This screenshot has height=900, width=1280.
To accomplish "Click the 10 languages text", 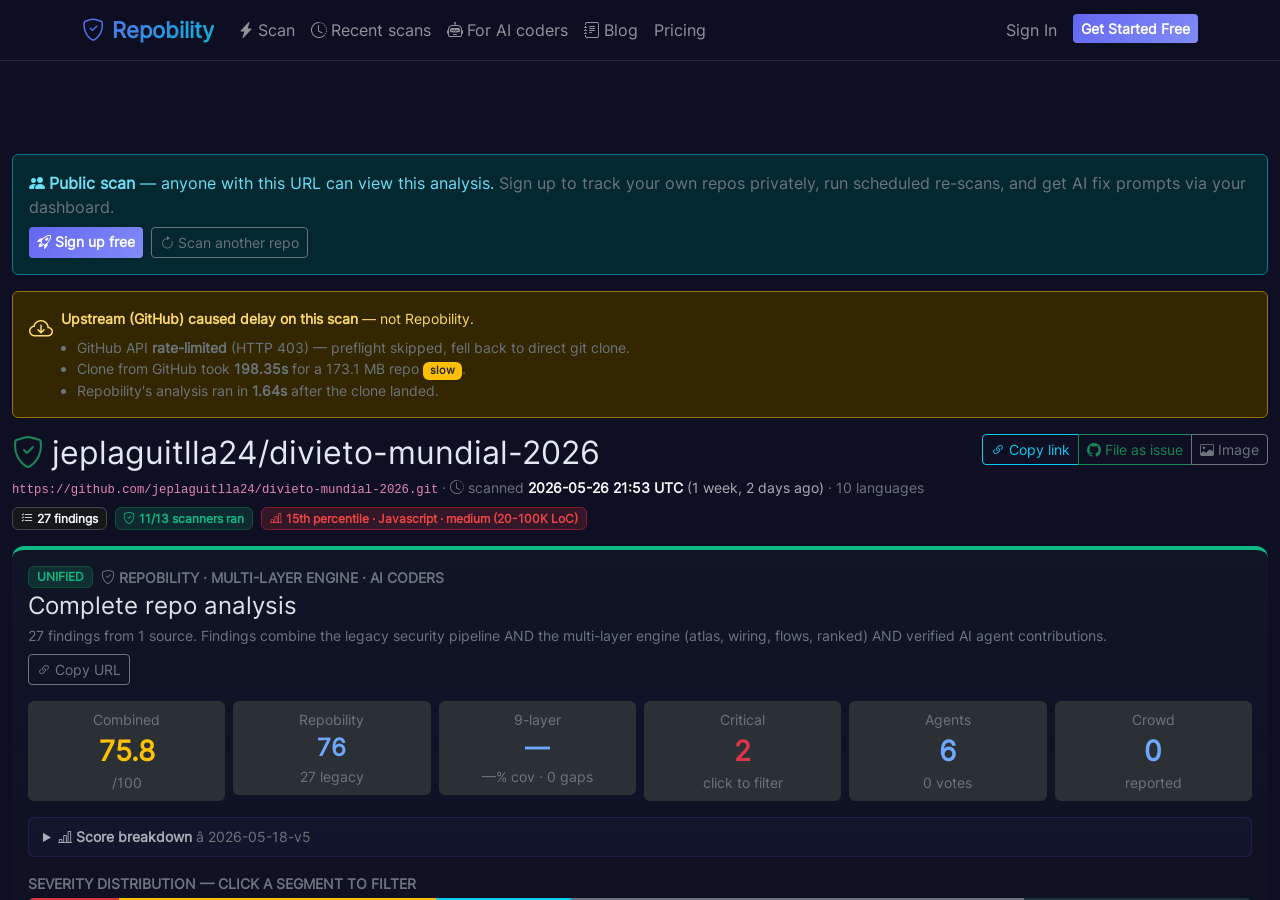I will pyautogui.click(x=880, y=488).
